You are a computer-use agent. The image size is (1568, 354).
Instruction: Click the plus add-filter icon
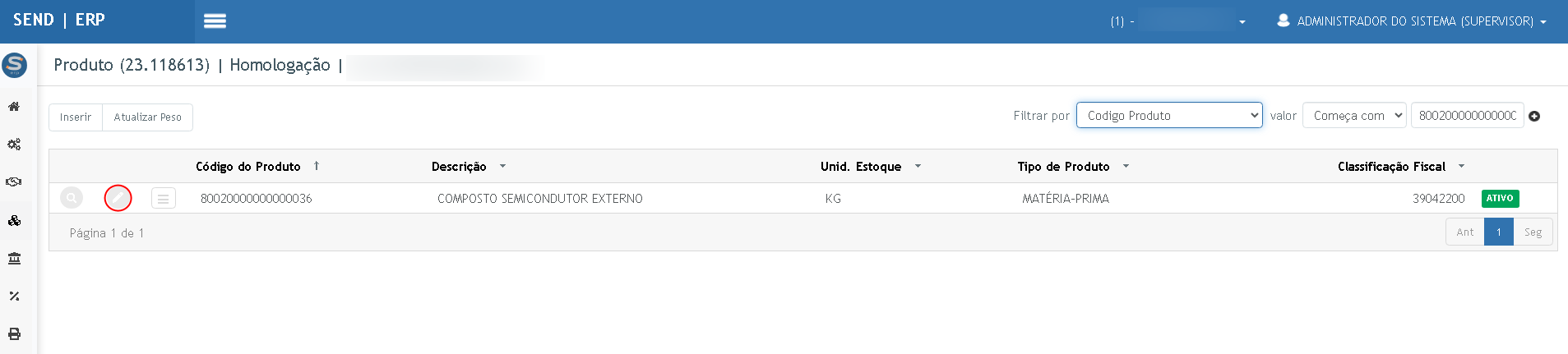click(1534, 117)
